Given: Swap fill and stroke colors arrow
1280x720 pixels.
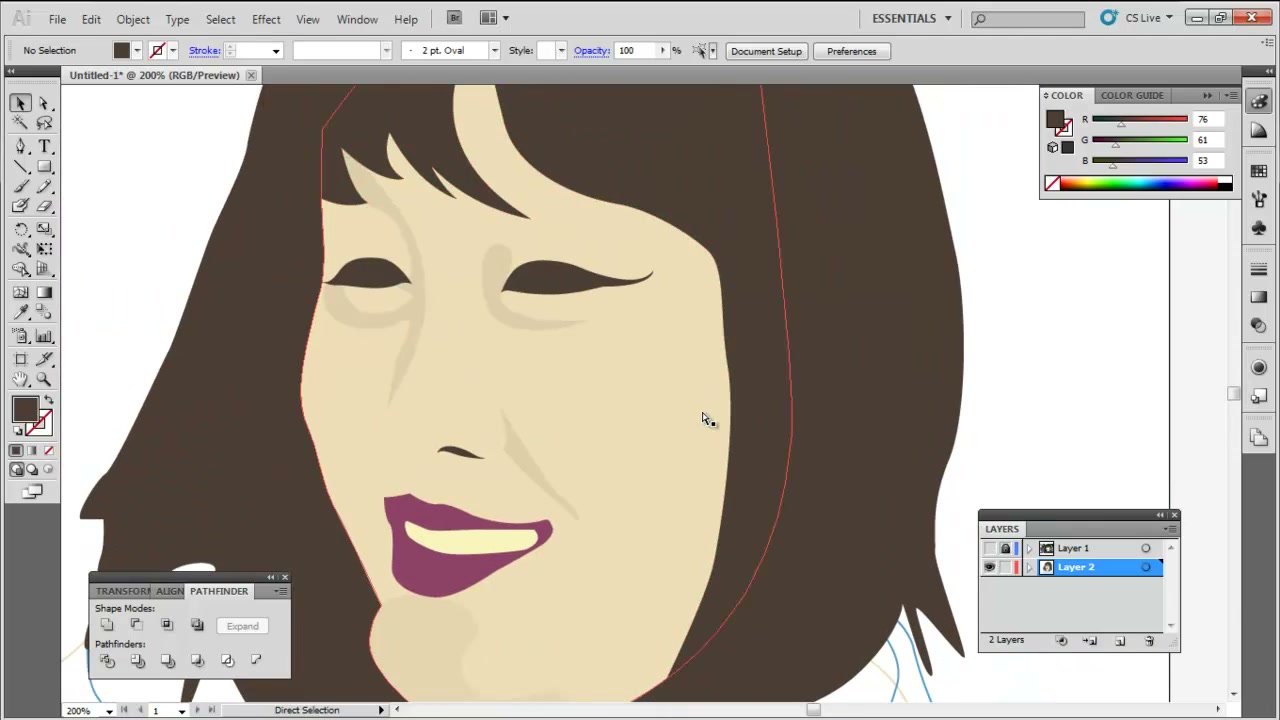Looking at the screenshot, I should (48, 400).
